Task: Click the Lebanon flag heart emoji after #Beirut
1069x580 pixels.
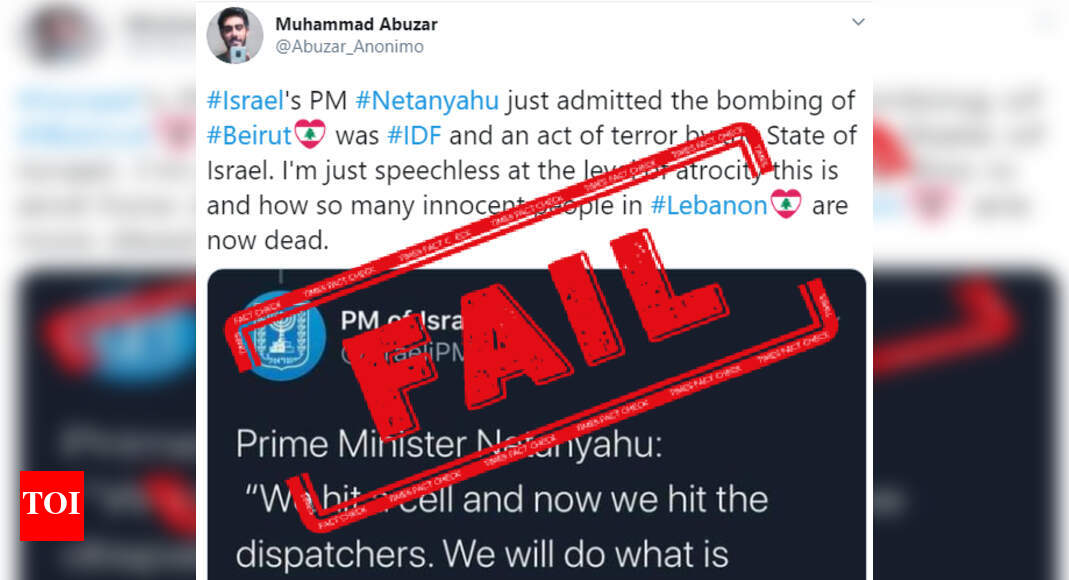Action: click(x=310, y=134)
